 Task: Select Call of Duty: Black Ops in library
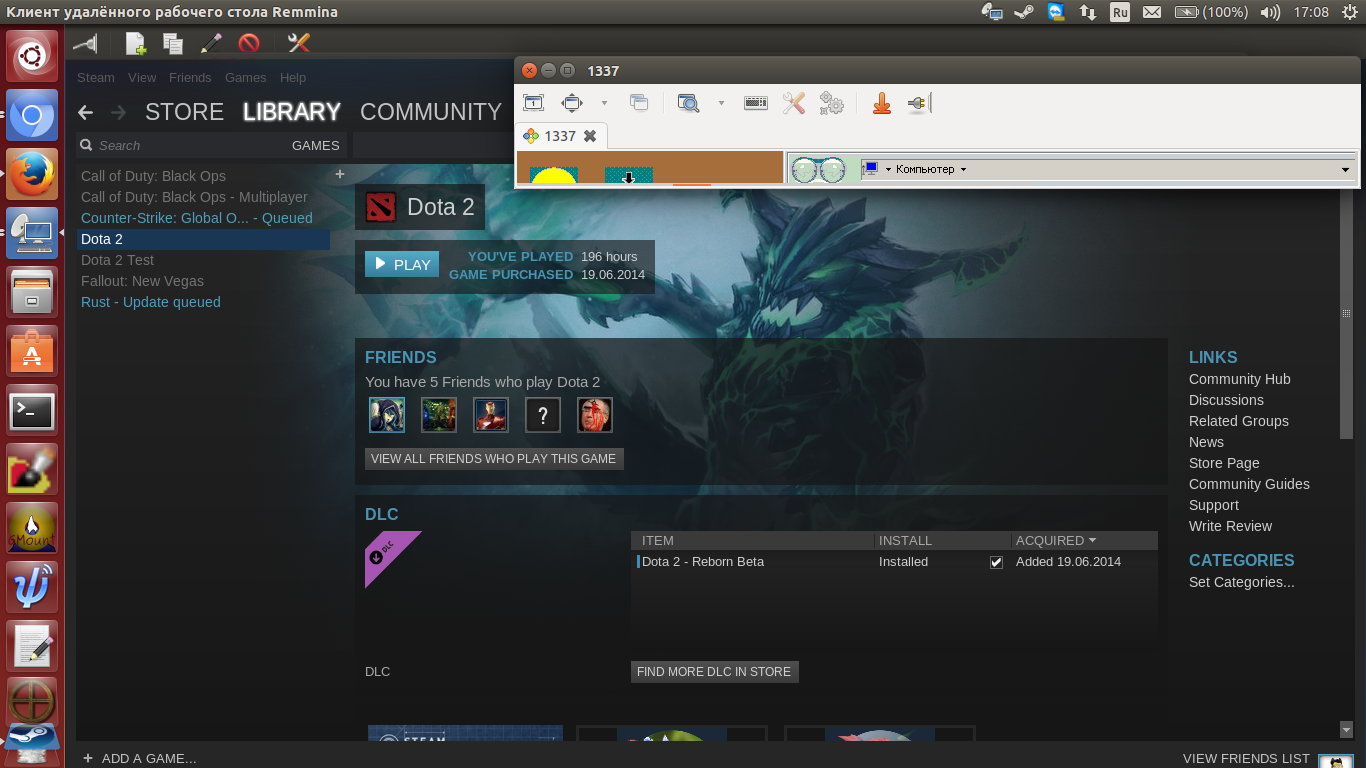(153, 176)
